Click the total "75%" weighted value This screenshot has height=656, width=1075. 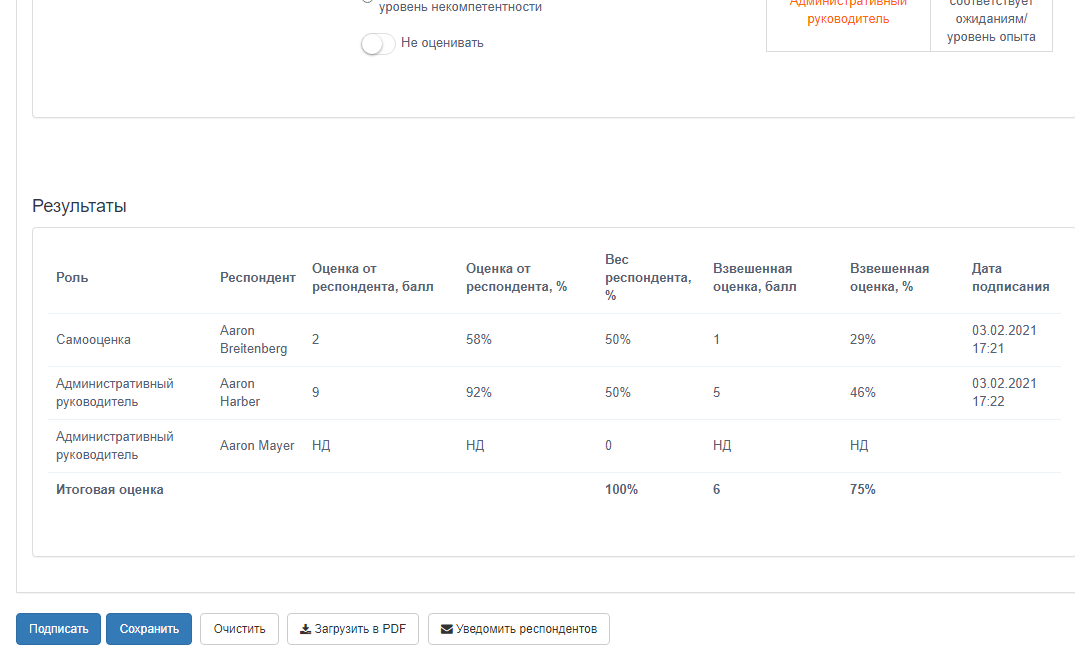862,489
